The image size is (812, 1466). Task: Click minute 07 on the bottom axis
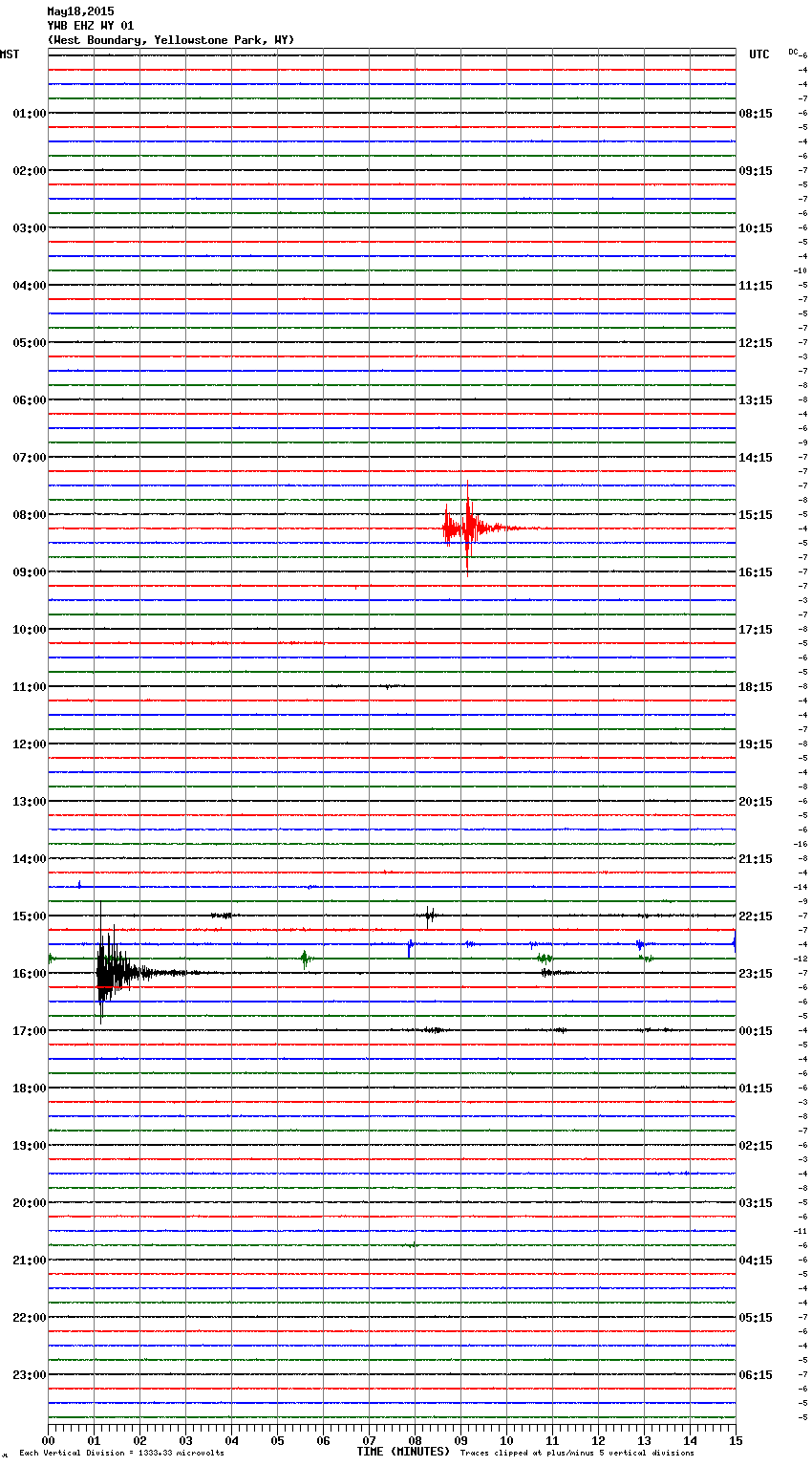pyautogui.click(x=369, y=1440)
